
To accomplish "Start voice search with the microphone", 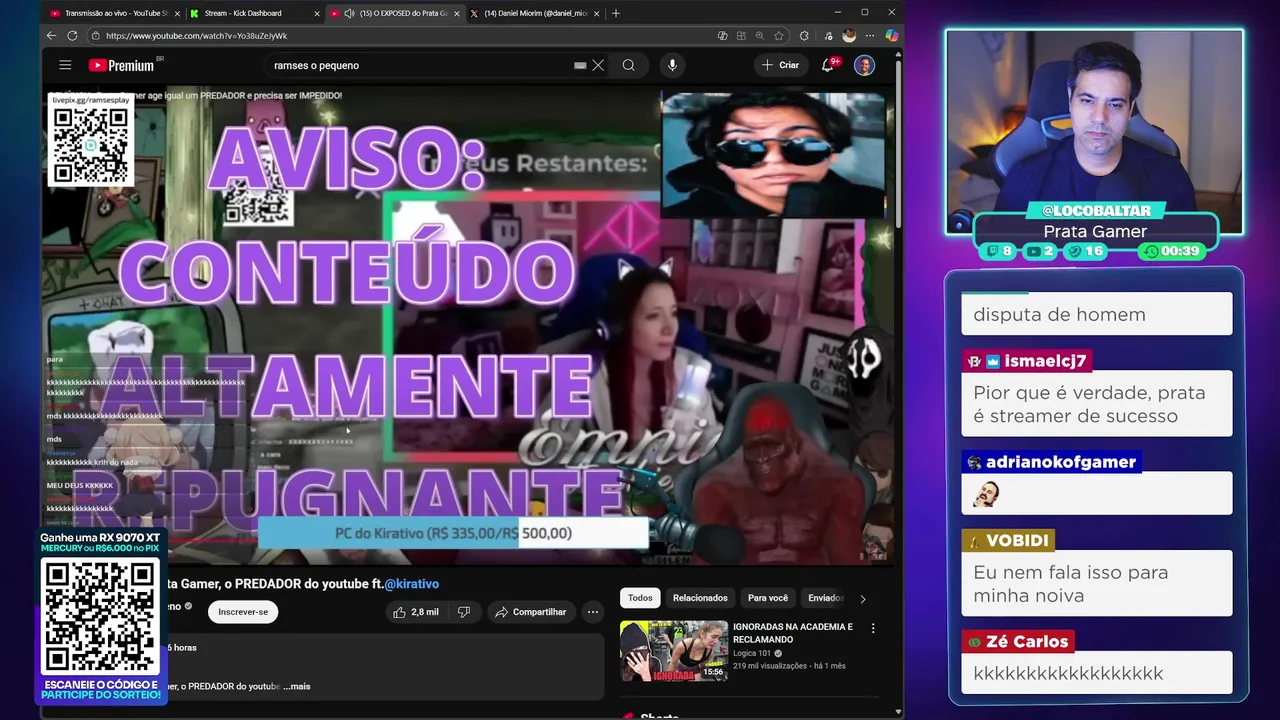I will pos(672,65).
